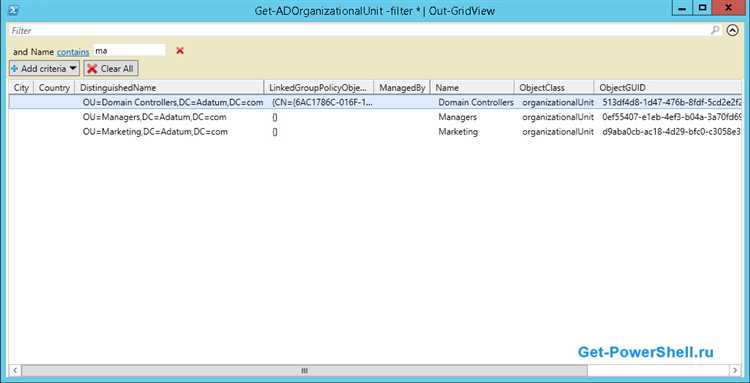The height and width of the screenshot is (383, 750).
Task: Click in the Filter text box
Action: pyautogui.click(x=360, y=31)
